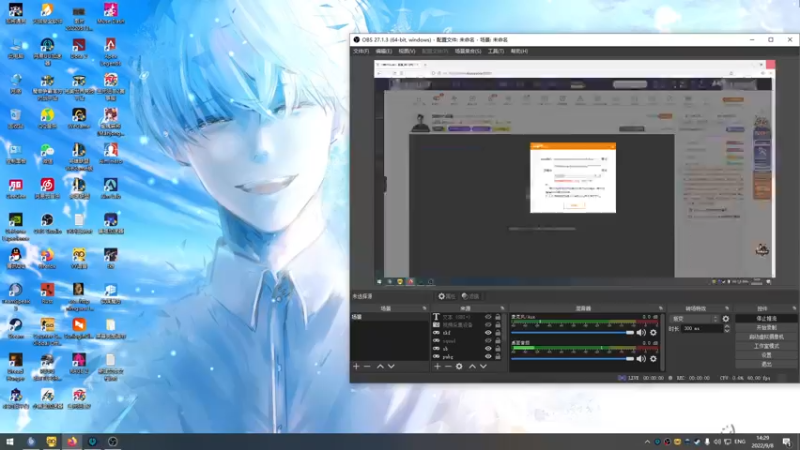Show the squad source with eye icon
Viewport: 800px width, 450px height.
click(488, 341)
